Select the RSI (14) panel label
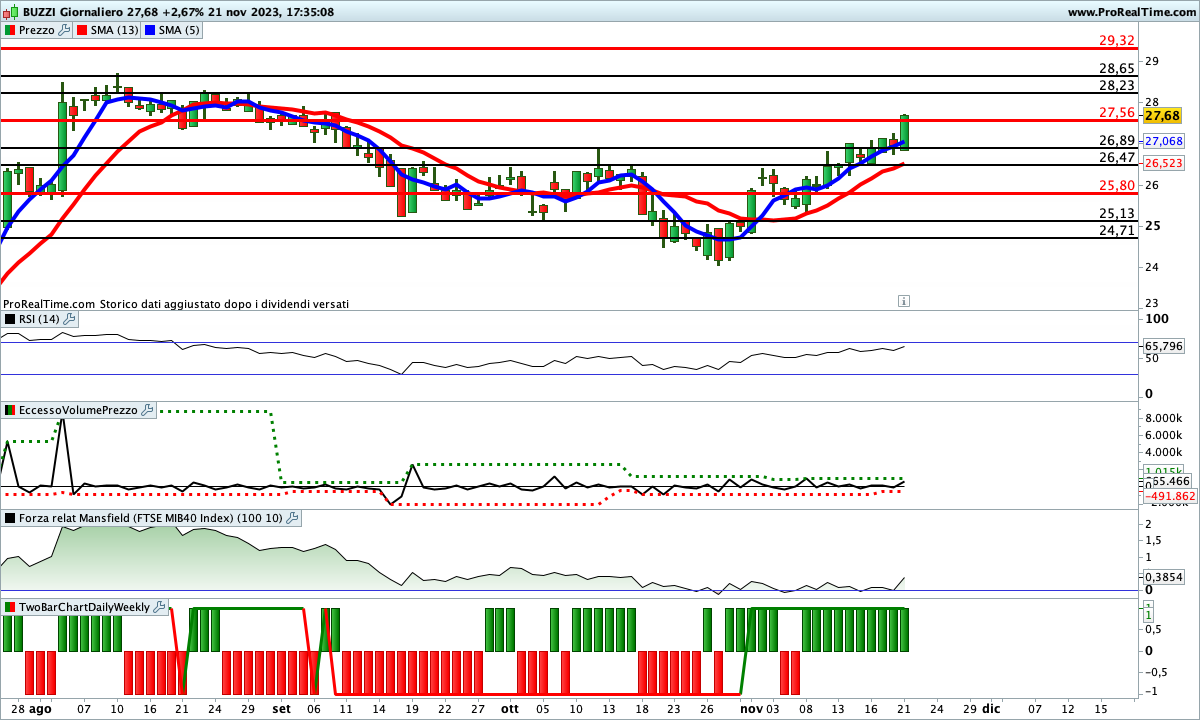 (40, 319)
